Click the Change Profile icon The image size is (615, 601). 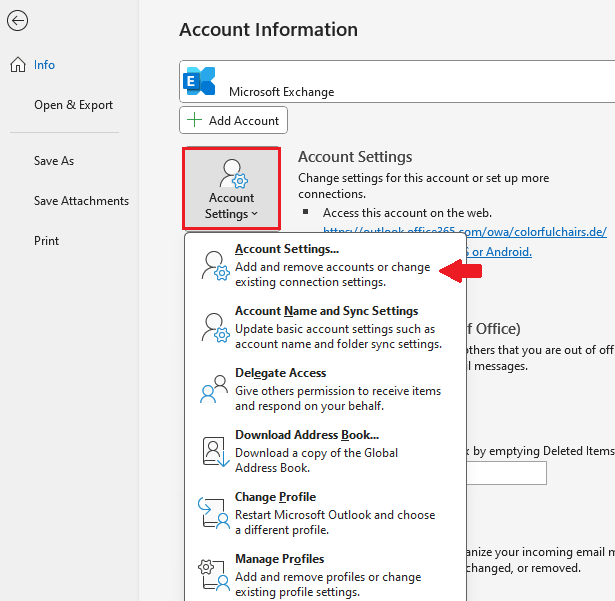pyautogui.click(x=213, y=513)
